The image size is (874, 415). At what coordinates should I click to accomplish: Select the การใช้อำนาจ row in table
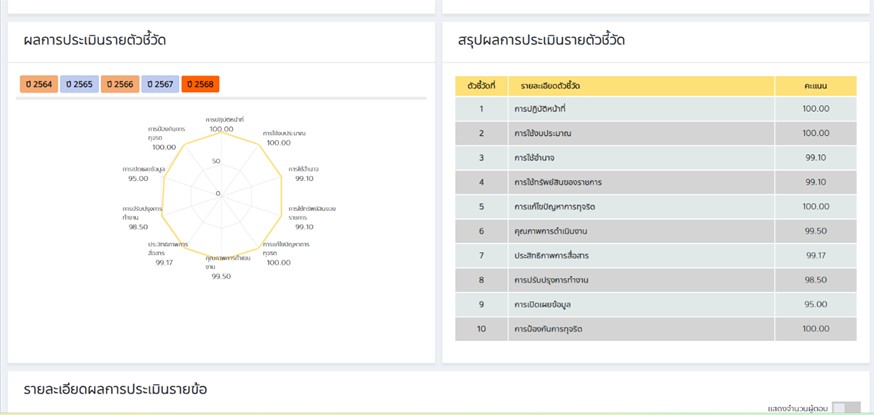coord(656,158)
